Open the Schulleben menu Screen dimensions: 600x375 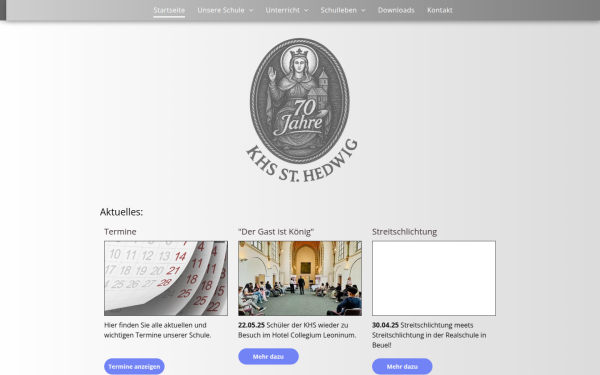click(338, 10)
